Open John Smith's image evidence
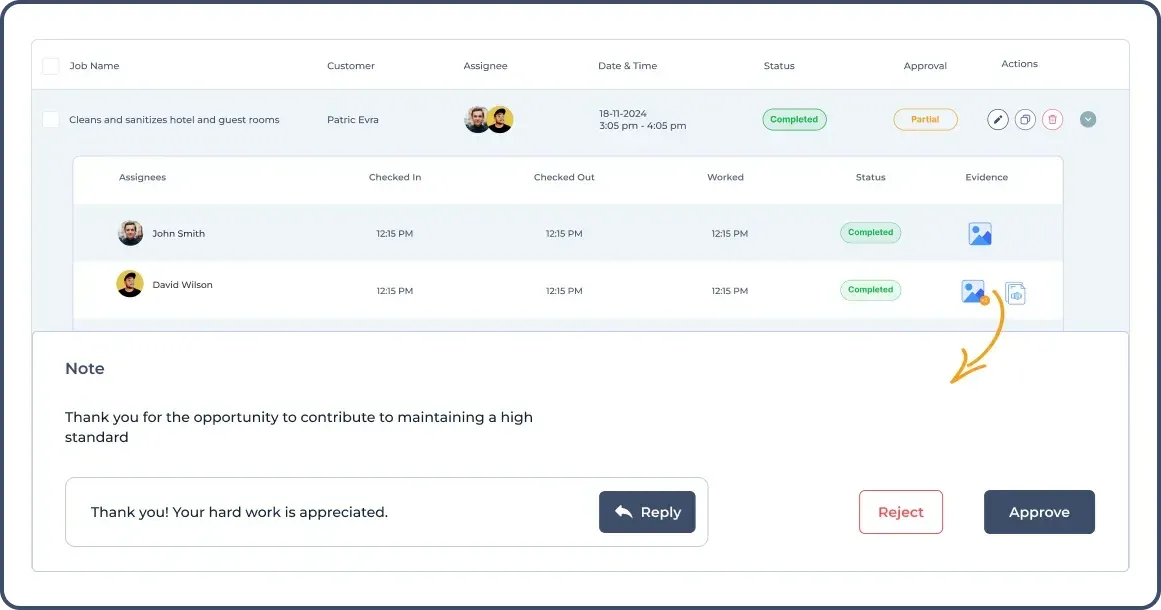The width and height of the screenshot is (1161, 610). click(x=979, y=233)
